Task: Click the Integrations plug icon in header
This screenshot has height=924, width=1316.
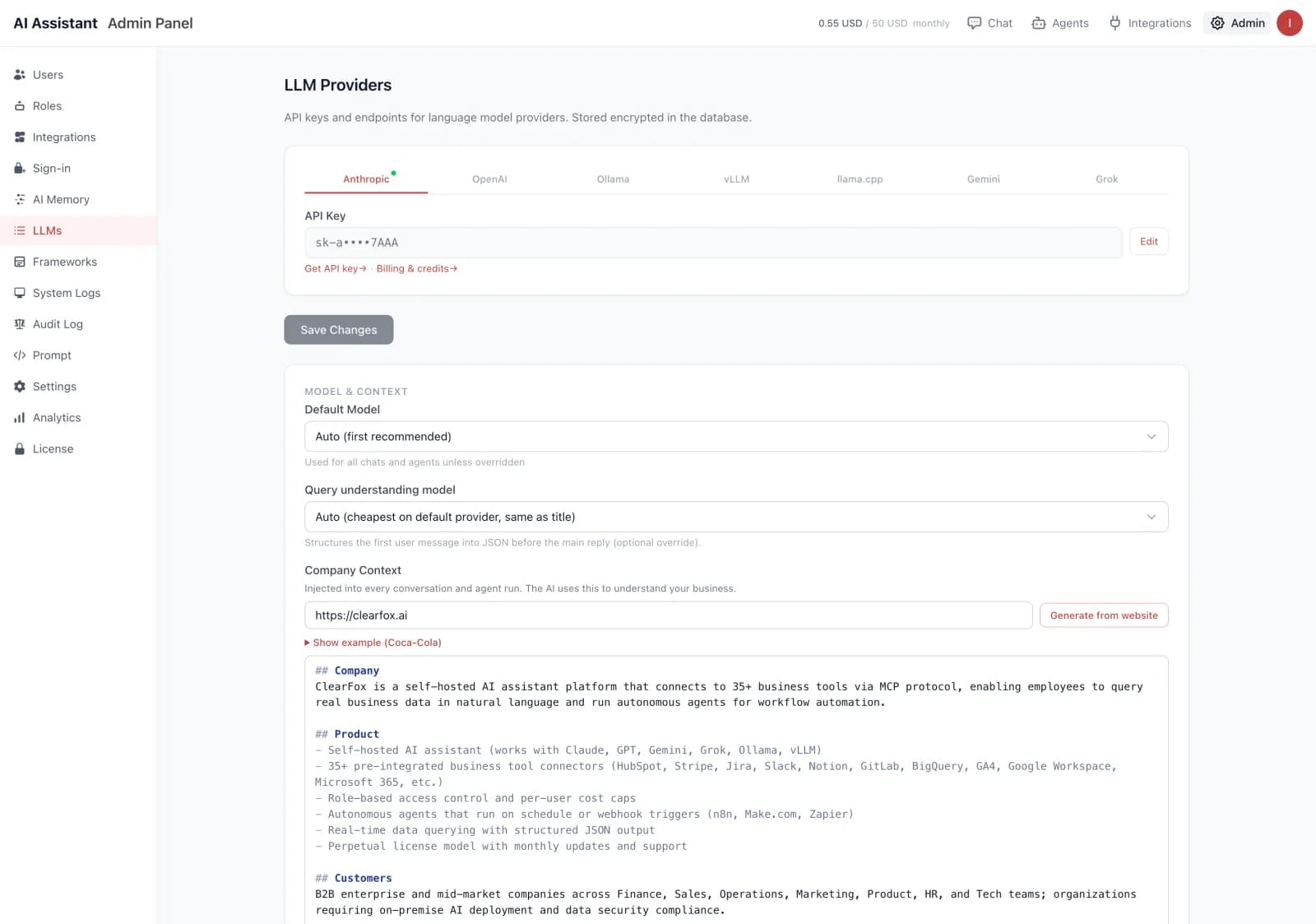Action: pyautogui.click(x=1114, y=23)
